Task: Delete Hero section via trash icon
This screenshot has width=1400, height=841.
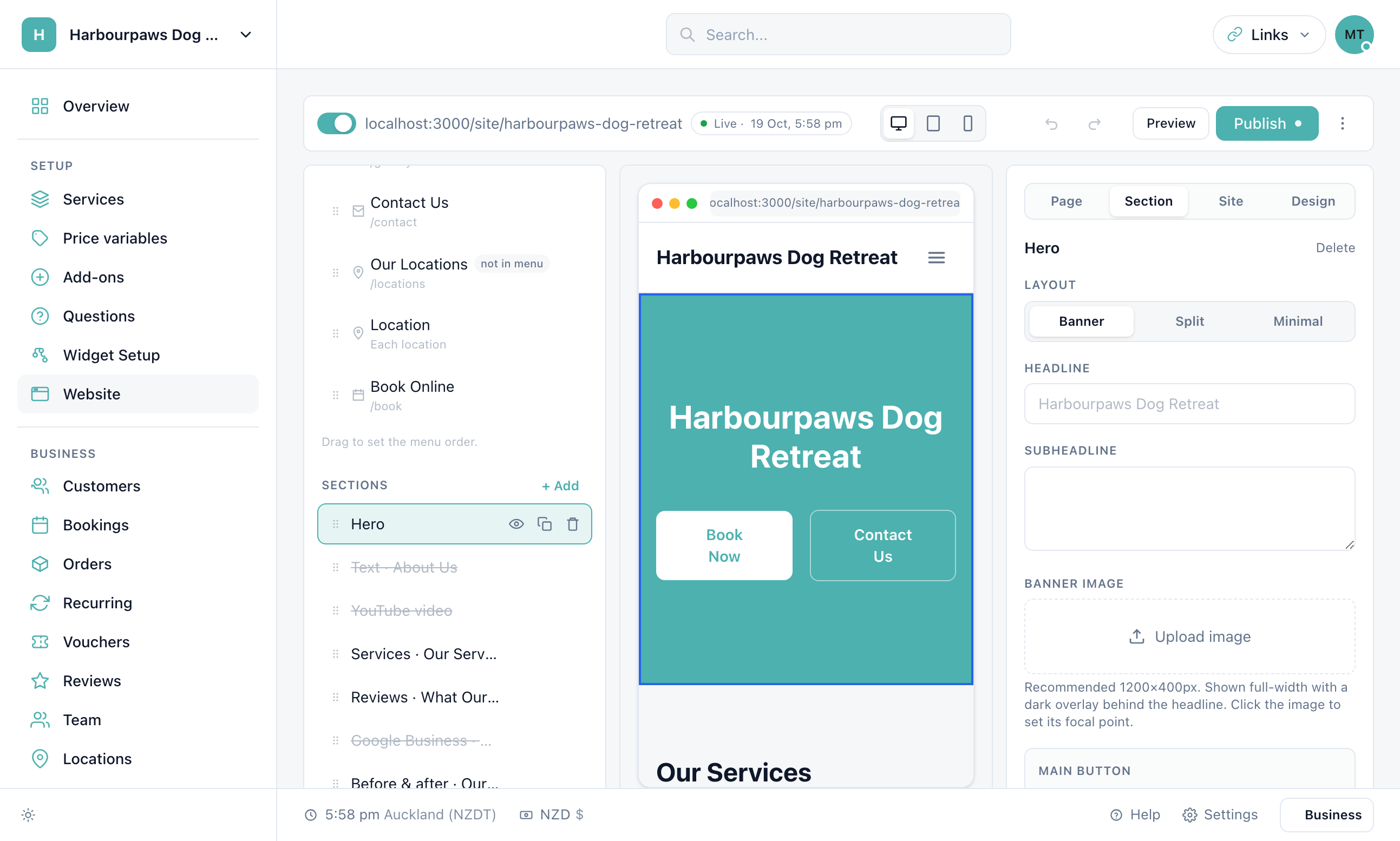Action: click(572, 524)
